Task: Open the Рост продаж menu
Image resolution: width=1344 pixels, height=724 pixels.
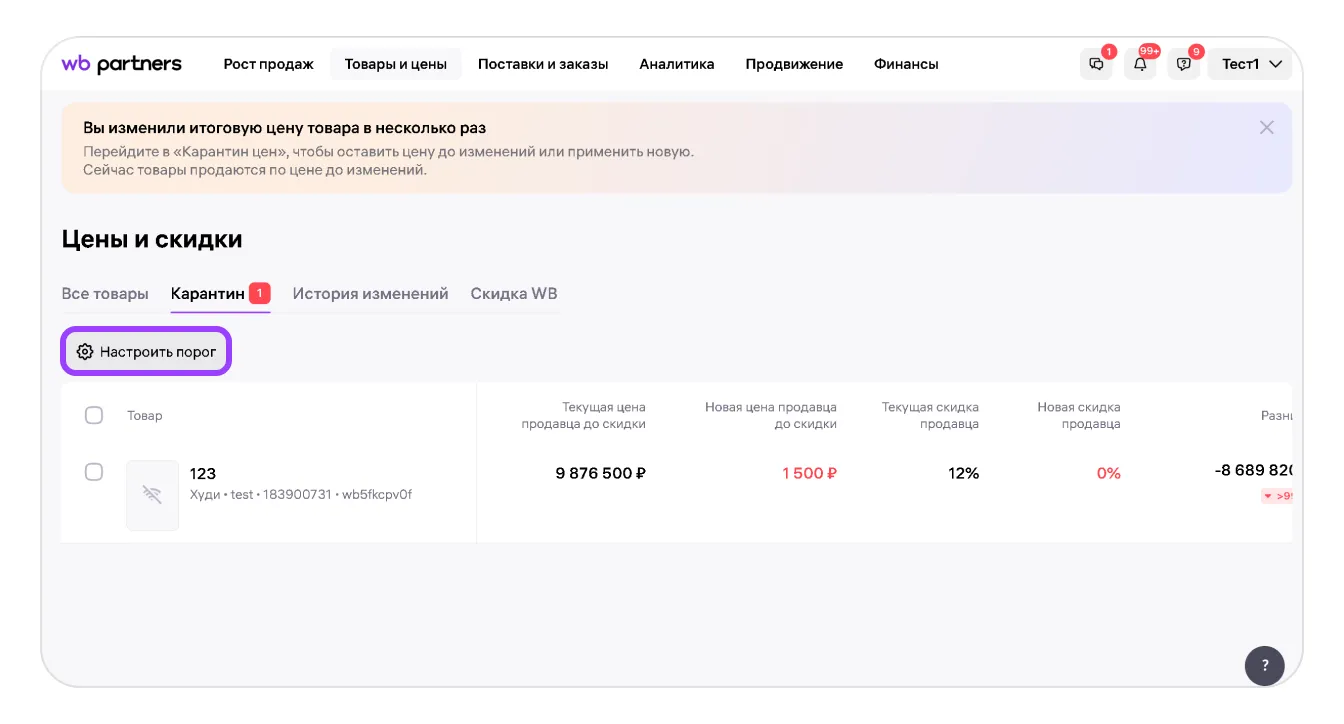Action: pyautogui.click(x=268, y=64)
